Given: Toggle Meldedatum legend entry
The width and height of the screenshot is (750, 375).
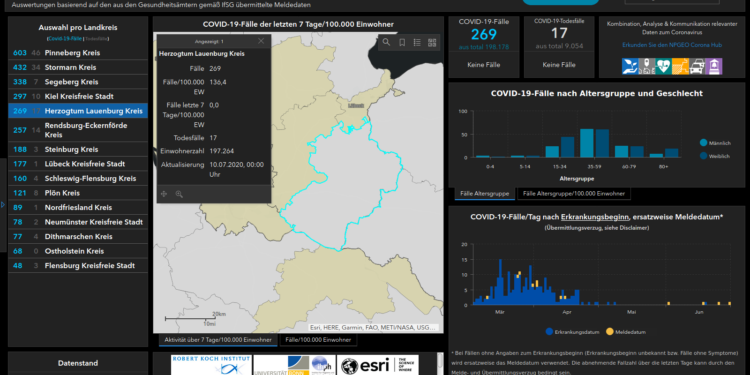Looking at the screenshot, I should click(x=626, y=331).
